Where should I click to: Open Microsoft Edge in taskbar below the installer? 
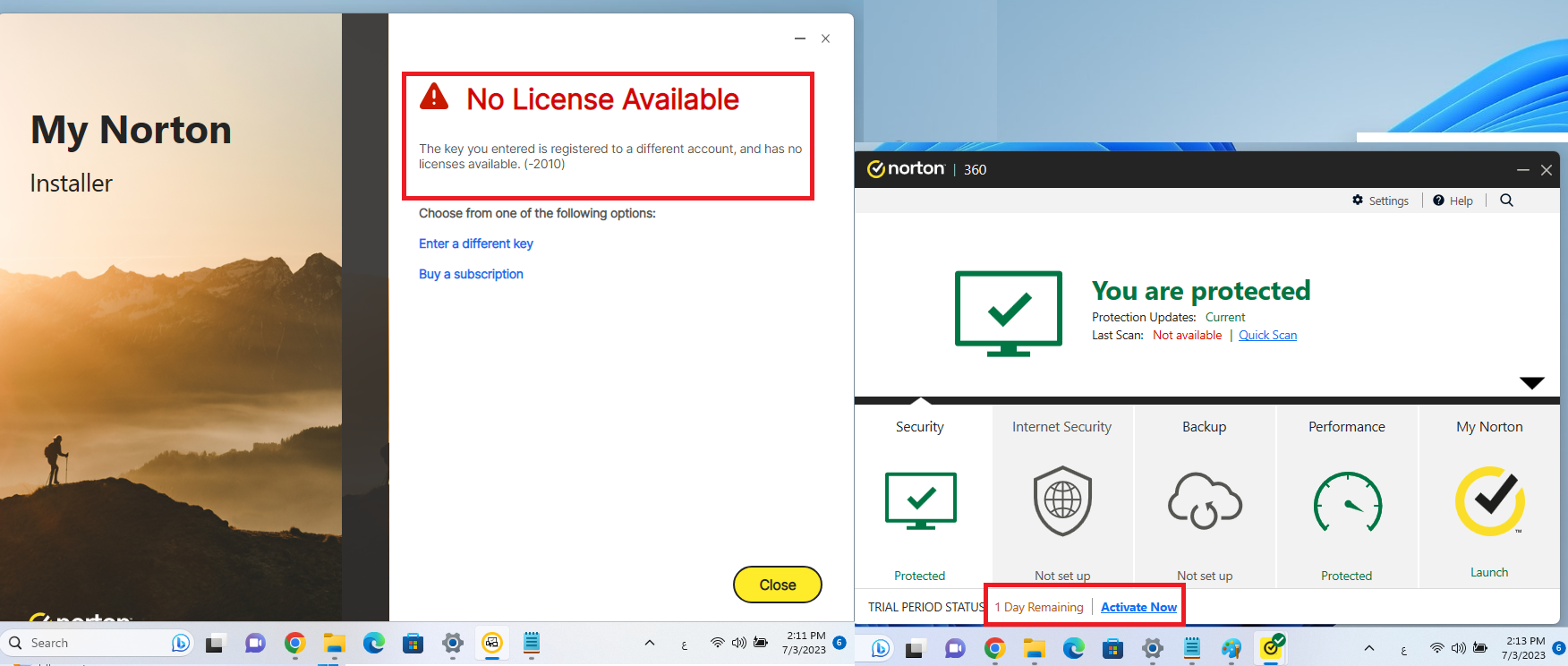click(x=373, y=643)
